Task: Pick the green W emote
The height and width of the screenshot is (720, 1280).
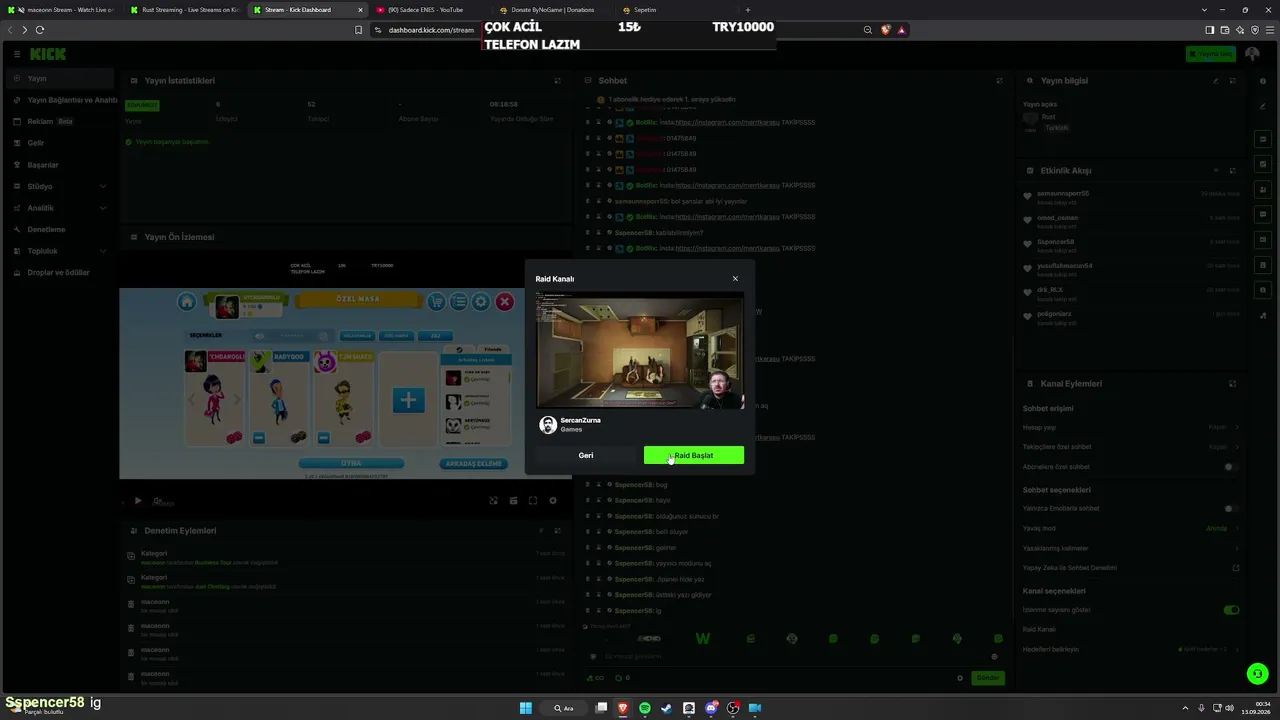Action: (703, 639)
